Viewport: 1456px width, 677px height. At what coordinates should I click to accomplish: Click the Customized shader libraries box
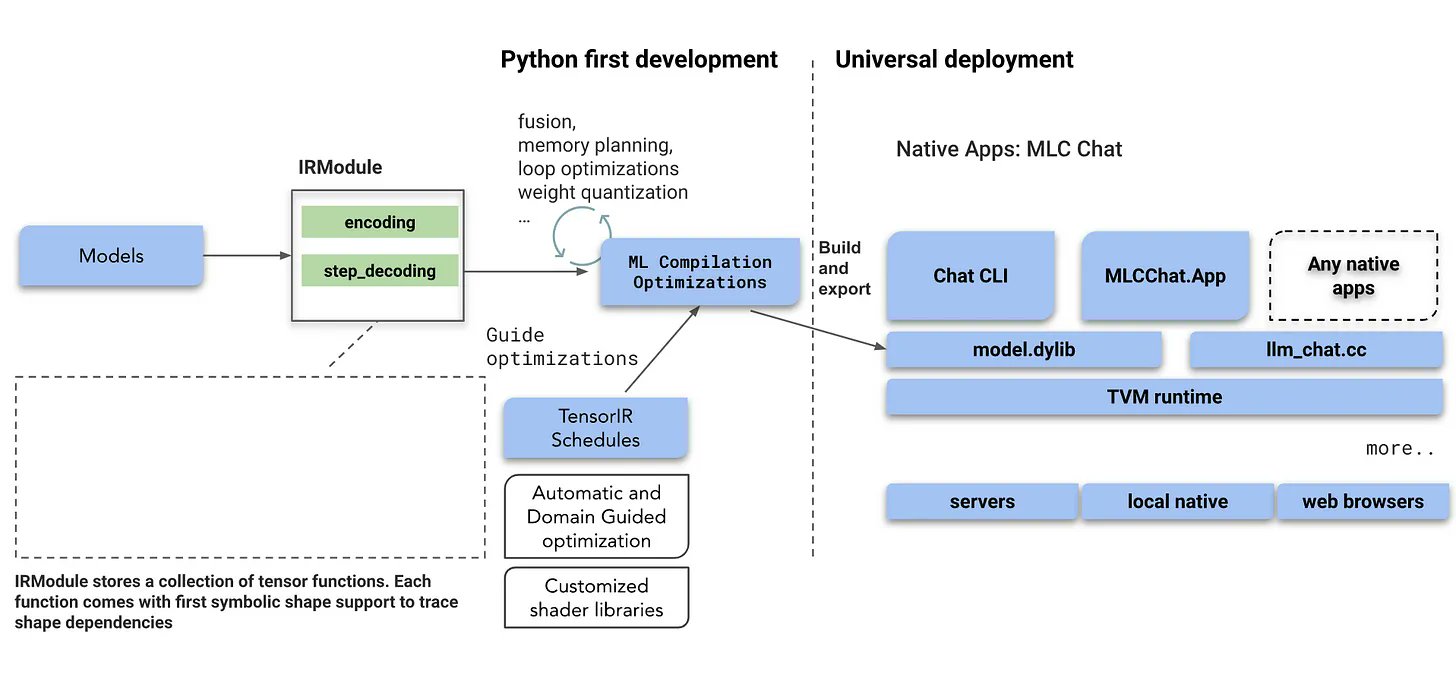pos(595,596)
